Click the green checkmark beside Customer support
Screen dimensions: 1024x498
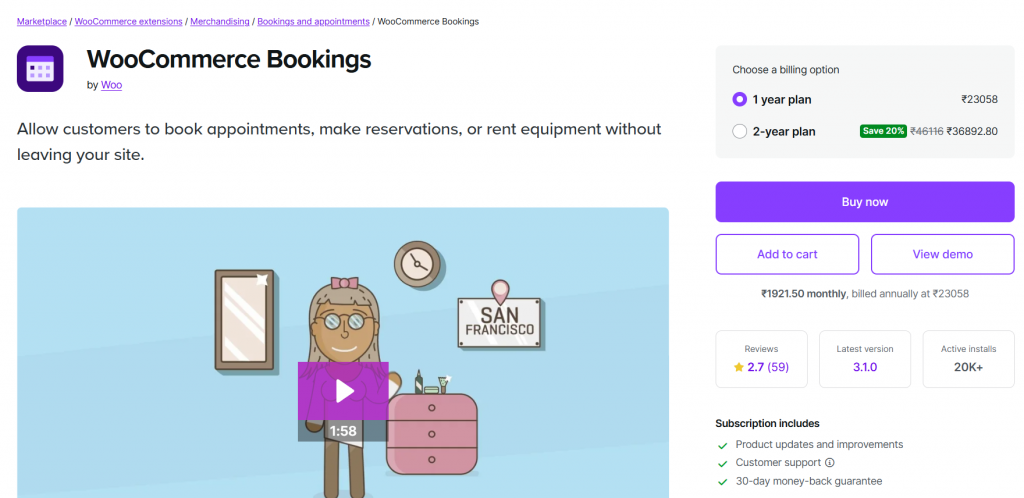[x=722, y=464]
